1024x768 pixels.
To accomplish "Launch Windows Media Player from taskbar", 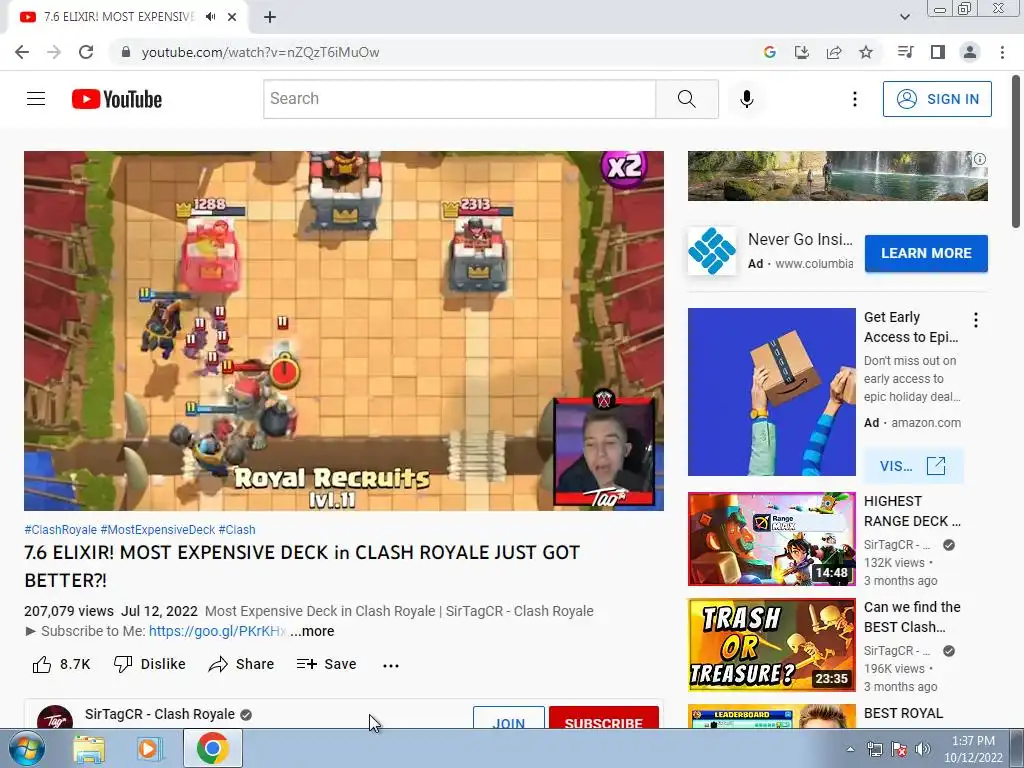I will pyautogui.click(x=149, y=749).
